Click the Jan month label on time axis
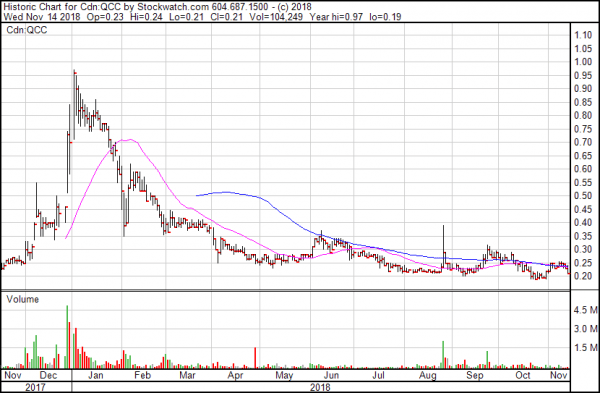The height and width of the screenshot is (393, 600). point(95,375)
